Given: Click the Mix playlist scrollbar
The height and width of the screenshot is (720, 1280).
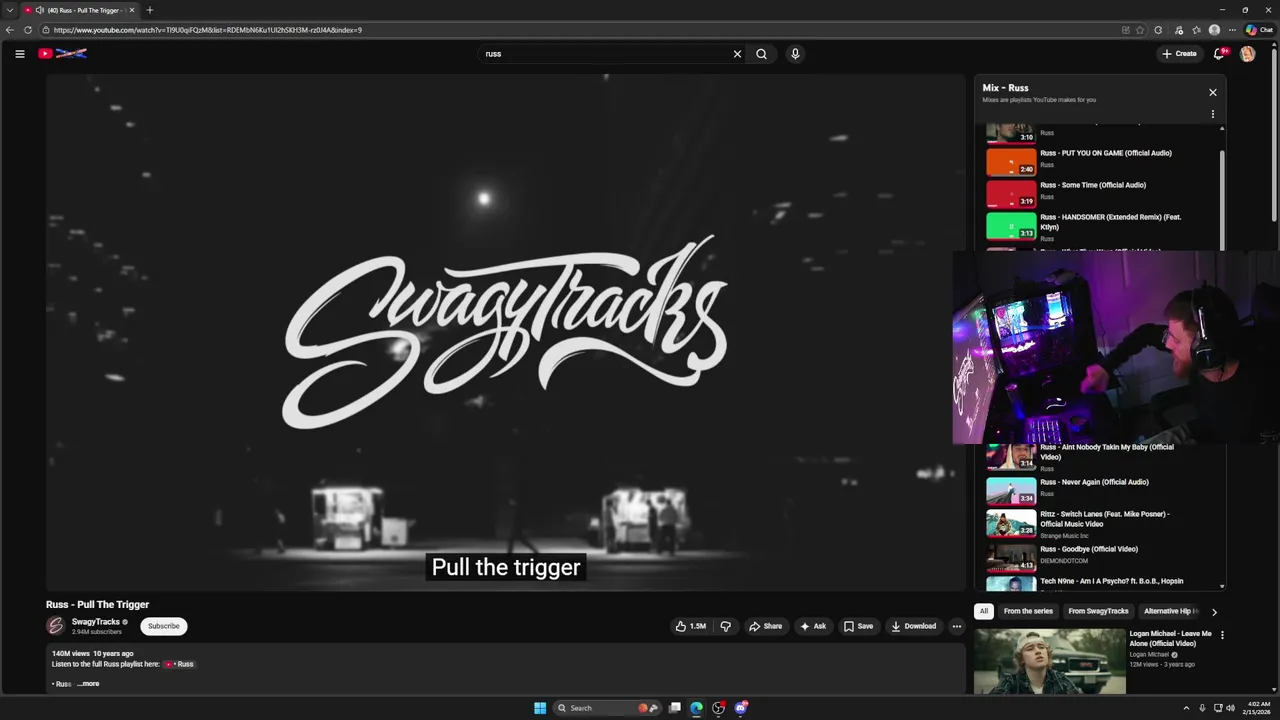Looking at the screenshot, I should pyautogui.click(x=1221, y=200).
